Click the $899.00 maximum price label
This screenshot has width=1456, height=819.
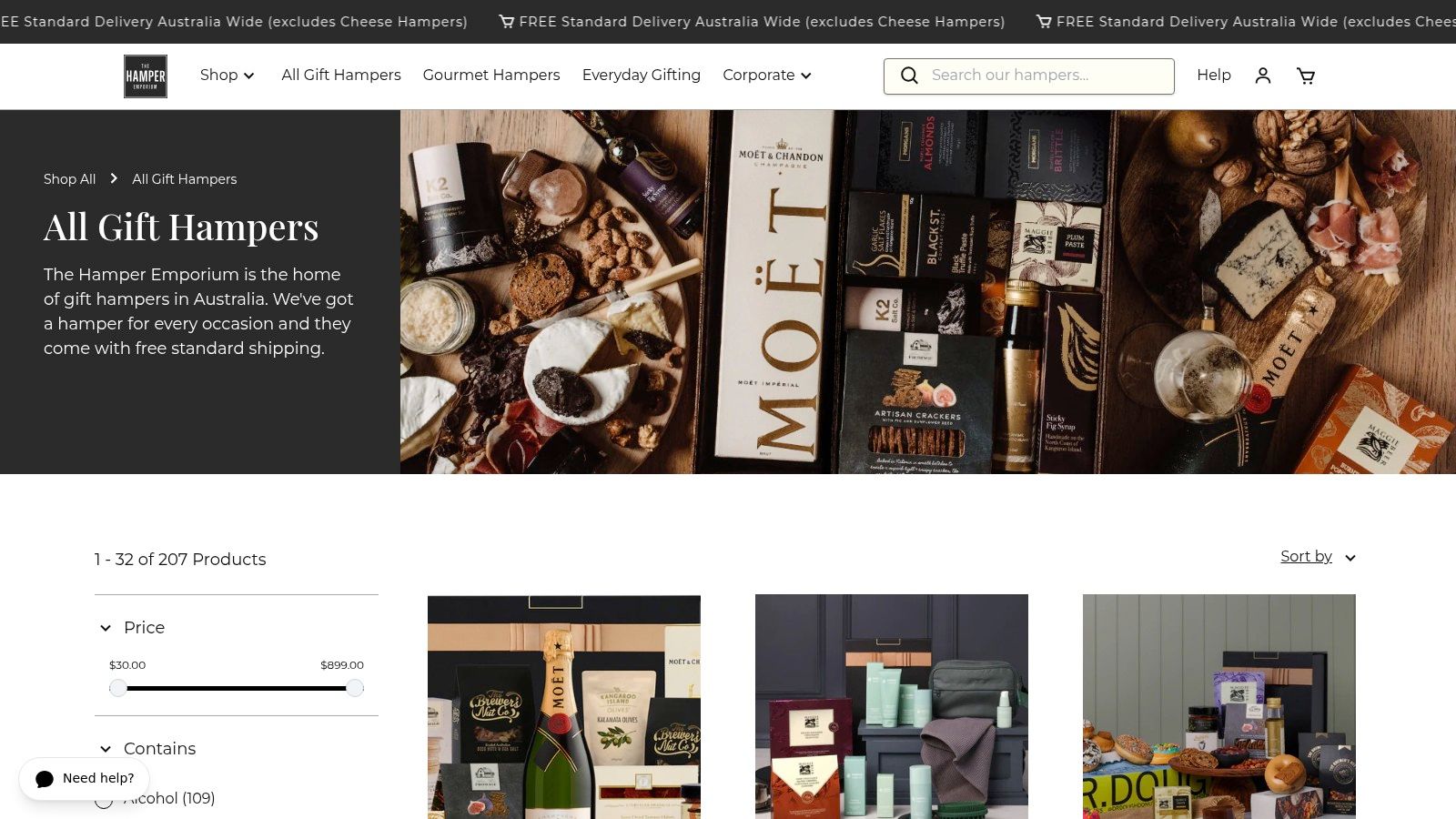(x=342, y=665)
